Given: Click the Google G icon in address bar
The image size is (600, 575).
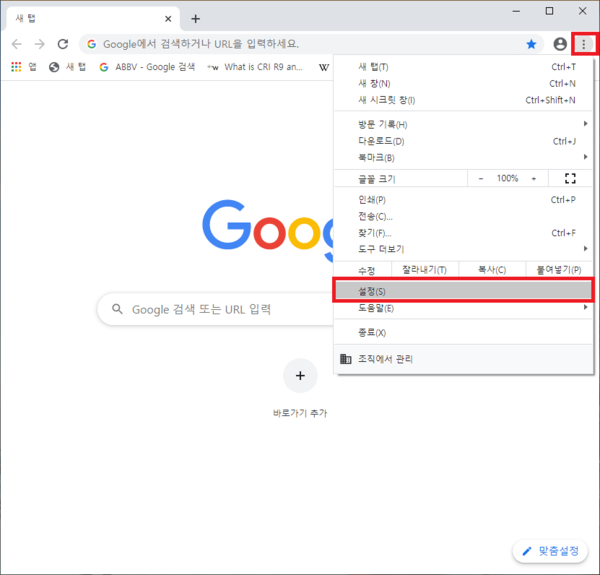Looking at the screenshot, I should pyautogui.click(x=91, y=44).
